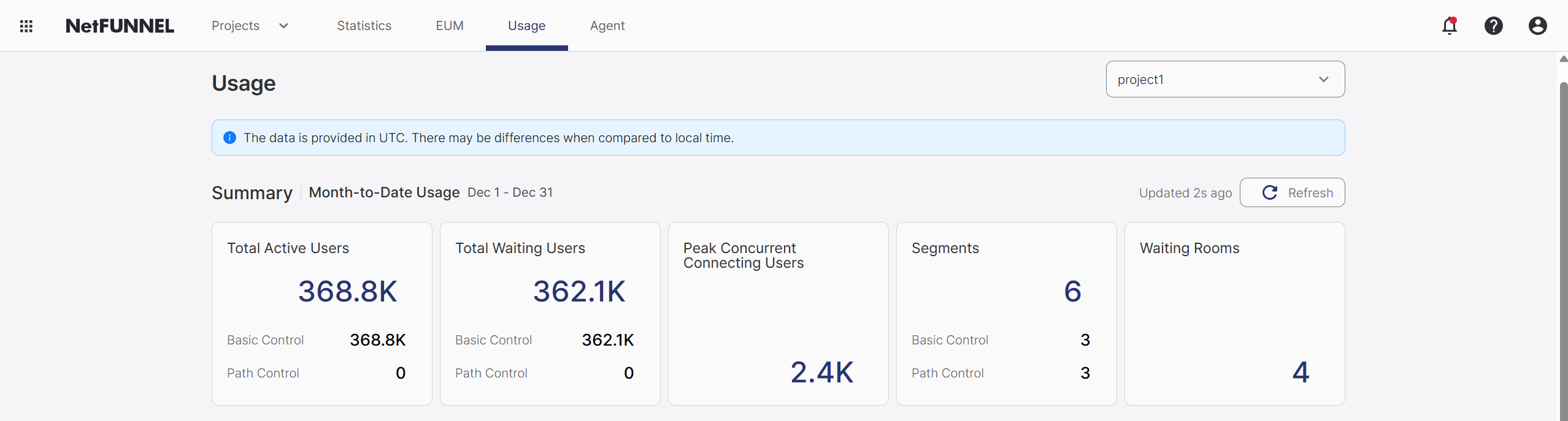Open the apps grid menu icon
The width and height of the screenshot is (1568, 421).
pos(26,26)
